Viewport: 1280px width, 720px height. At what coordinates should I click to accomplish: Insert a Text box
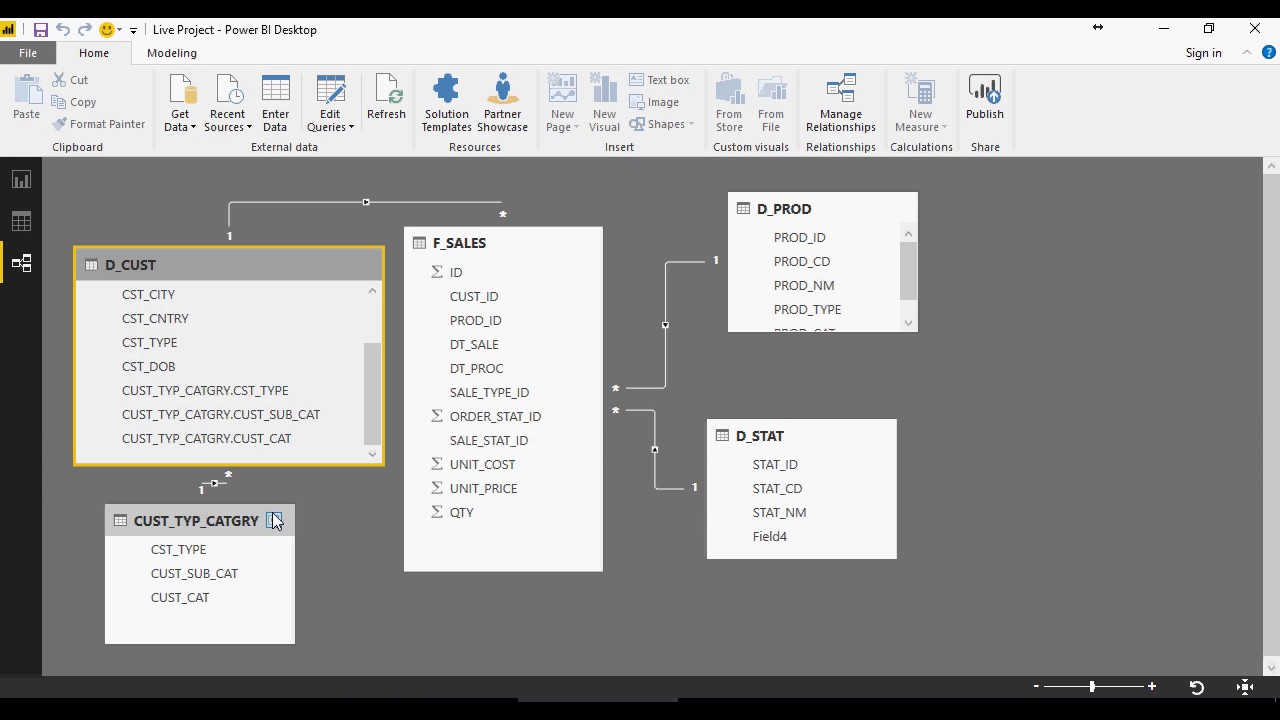(x=659, y=80)
